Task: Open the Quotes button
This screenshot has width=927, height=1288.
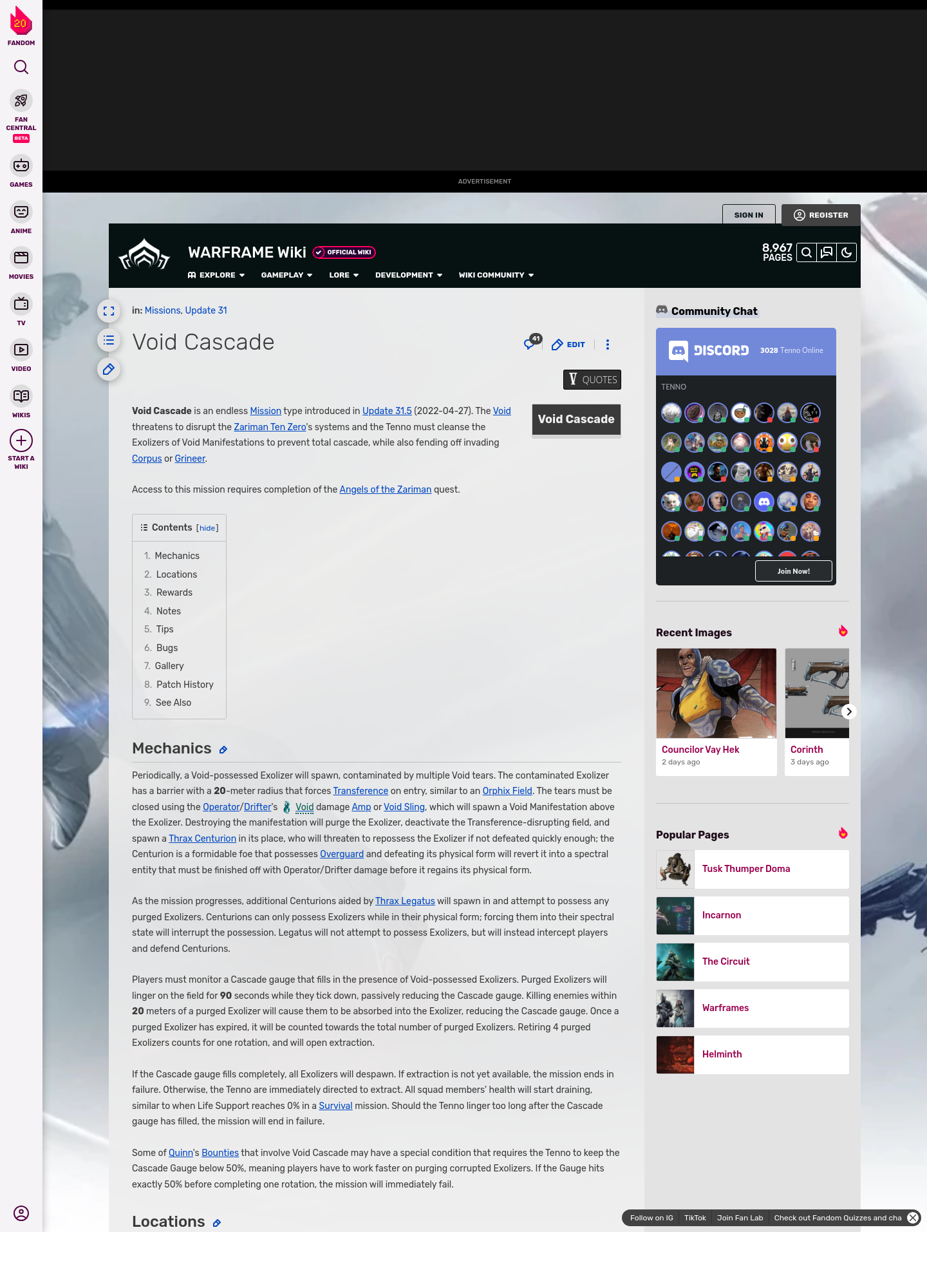Action: pos(592,380)
